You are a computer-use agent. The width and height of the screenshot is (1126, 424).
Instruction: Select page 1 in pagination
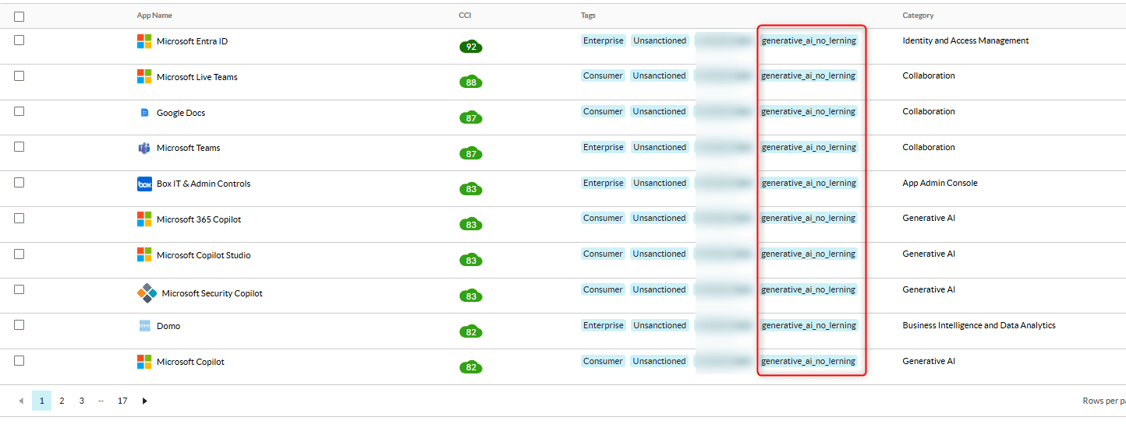[42, 401]
